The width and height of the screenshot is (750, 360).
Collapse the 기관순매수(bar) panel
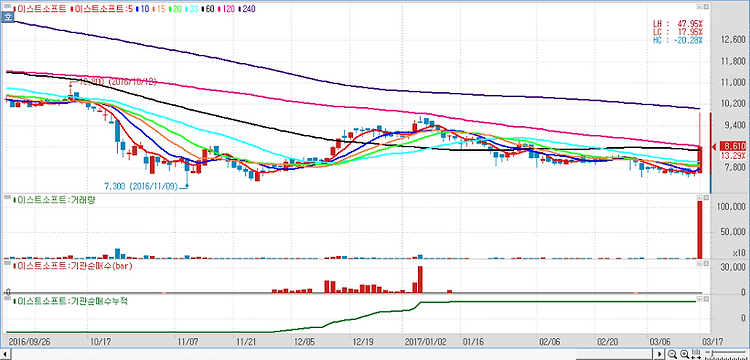pos(700,262)
